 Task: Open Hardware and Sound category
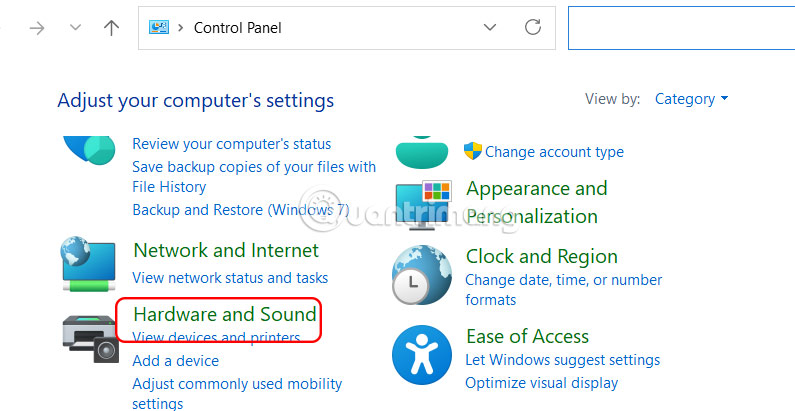click(x=225, y=314)
